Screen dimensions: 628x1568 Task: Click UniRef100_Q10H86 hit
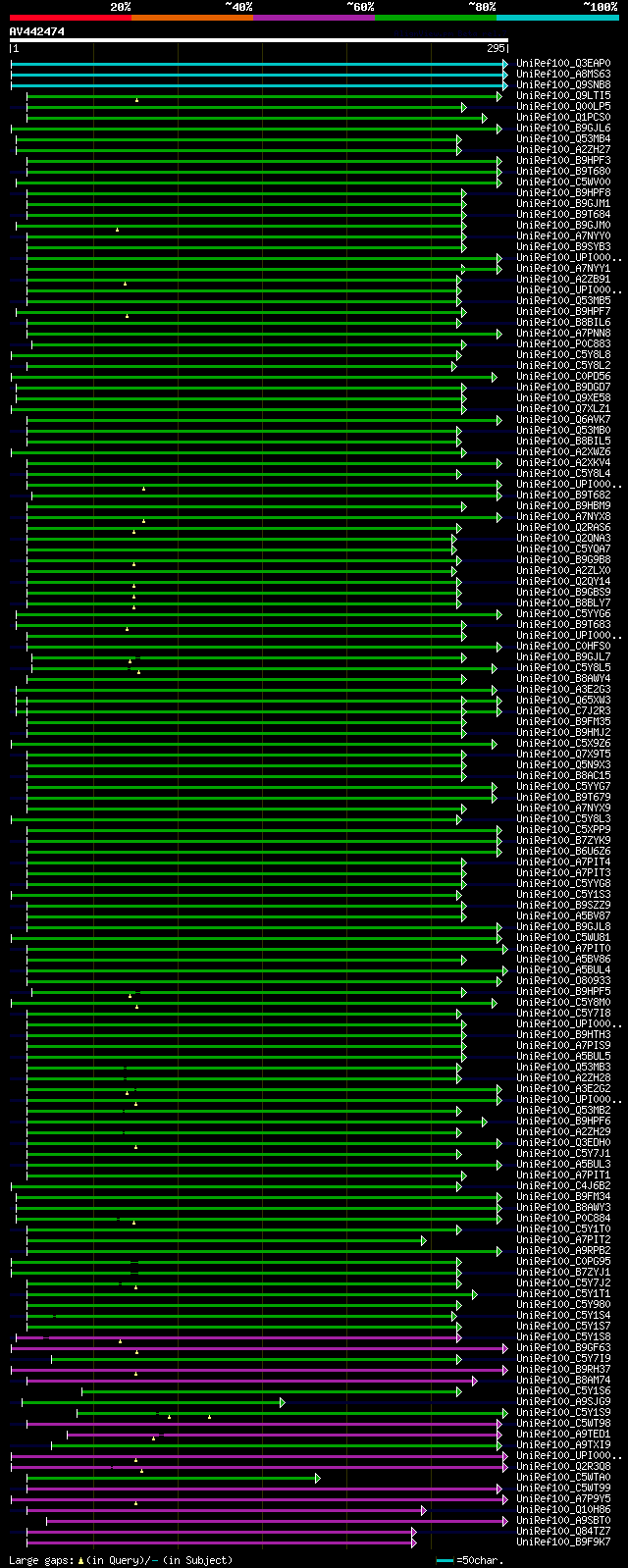[x=563, y=1509]
